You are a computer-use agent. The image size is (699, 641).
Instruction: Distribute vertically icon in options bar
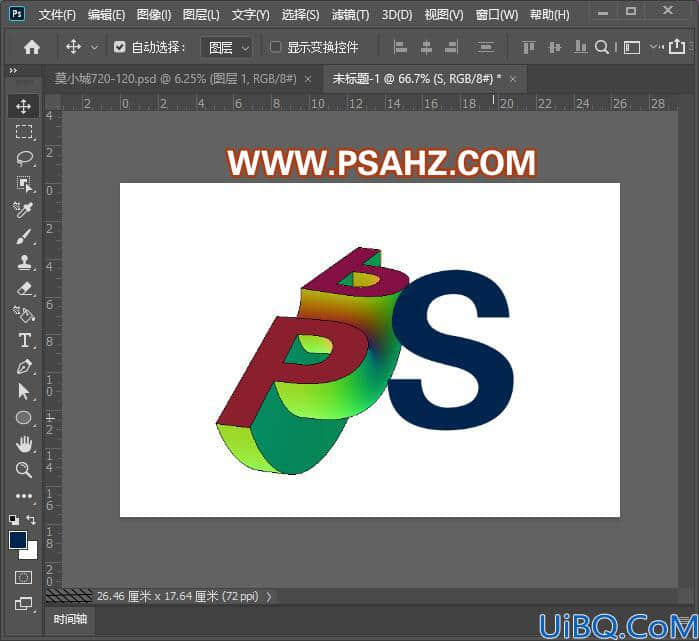(x=485, y=47)
